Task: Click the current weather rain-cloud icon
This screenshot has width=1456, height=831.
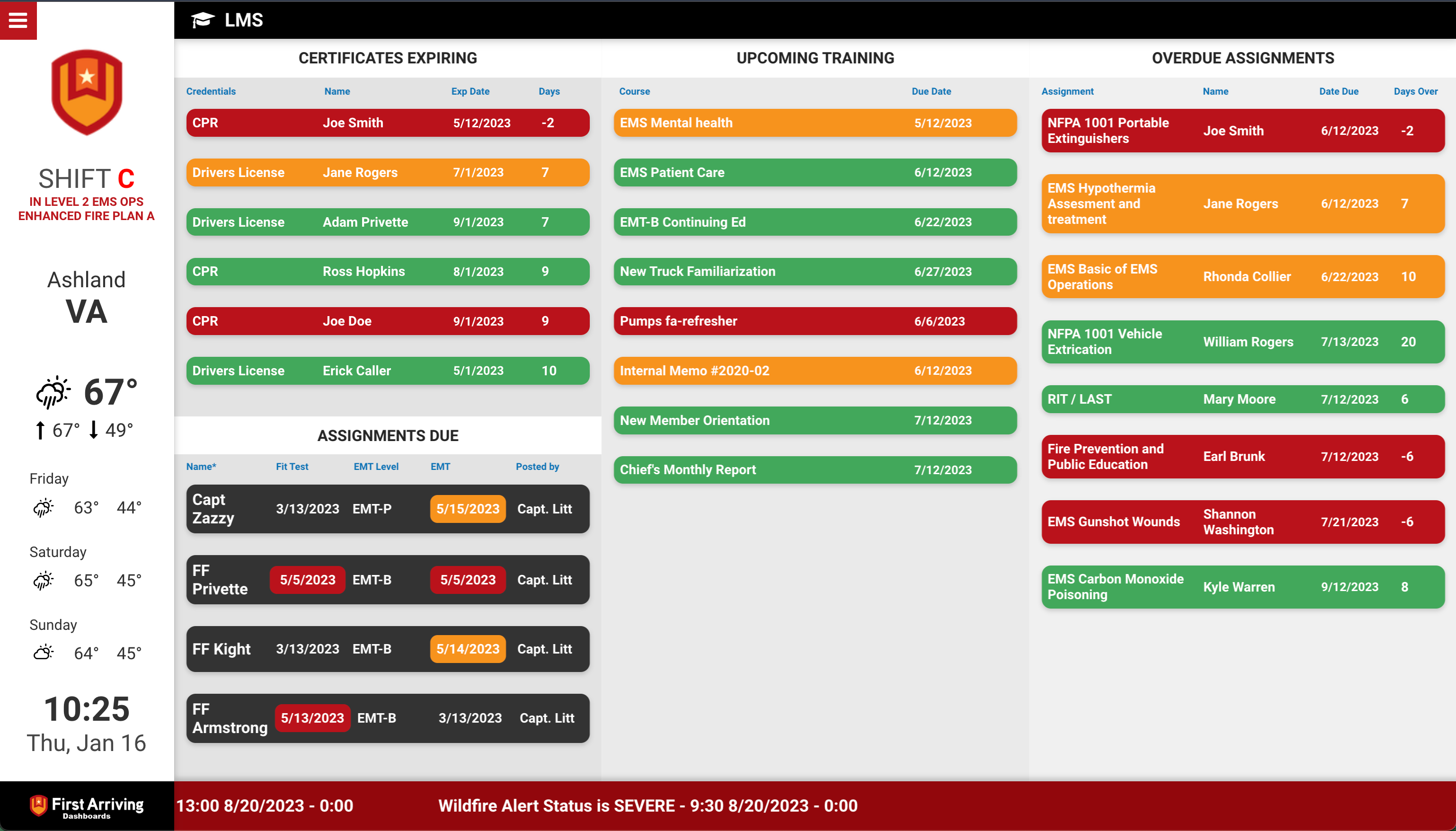Action: point(53,393)
